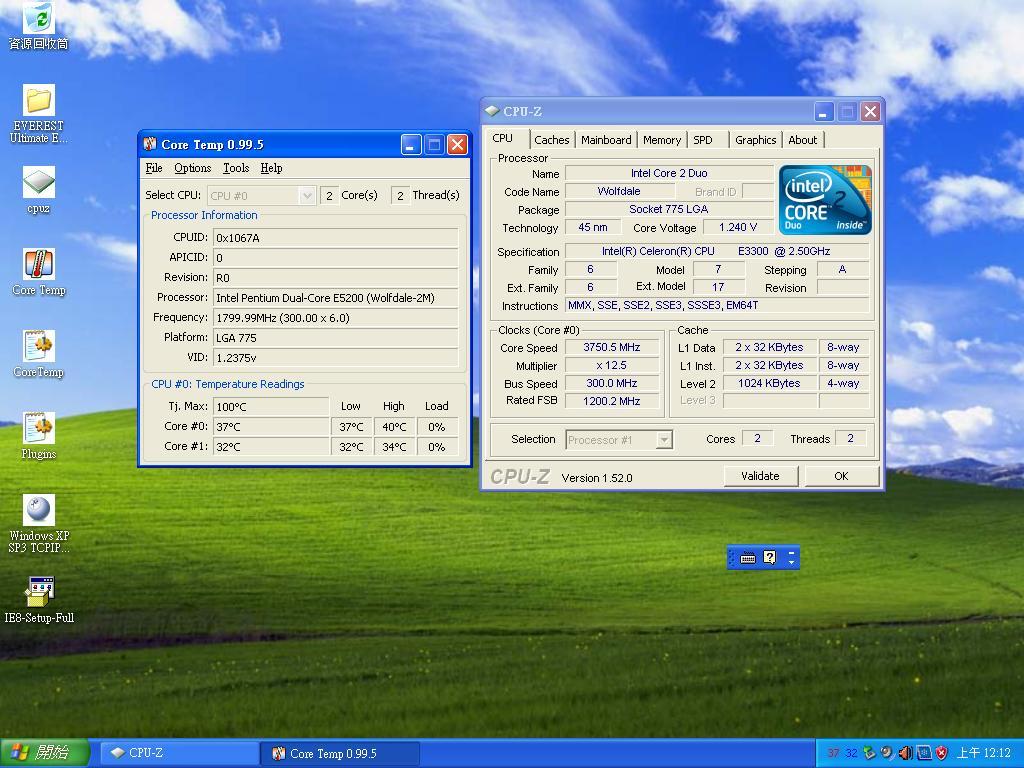Expand the Select CPU dropdown in Core Temp

pyautogui.click(x=307, y=195)
